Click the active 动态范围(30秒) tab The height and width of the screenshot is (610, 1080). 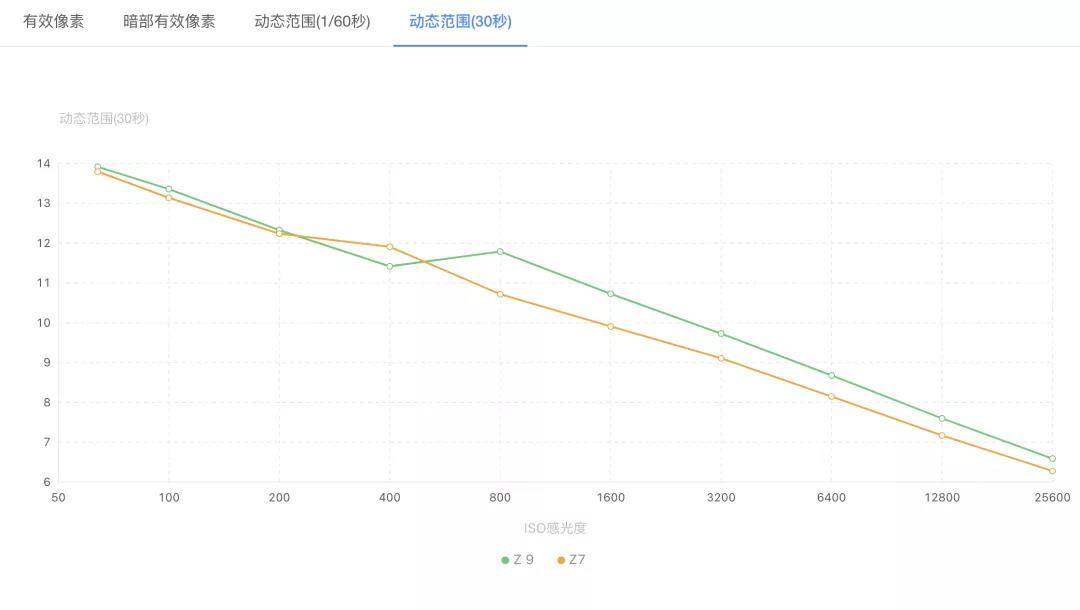tap(460, 21)
